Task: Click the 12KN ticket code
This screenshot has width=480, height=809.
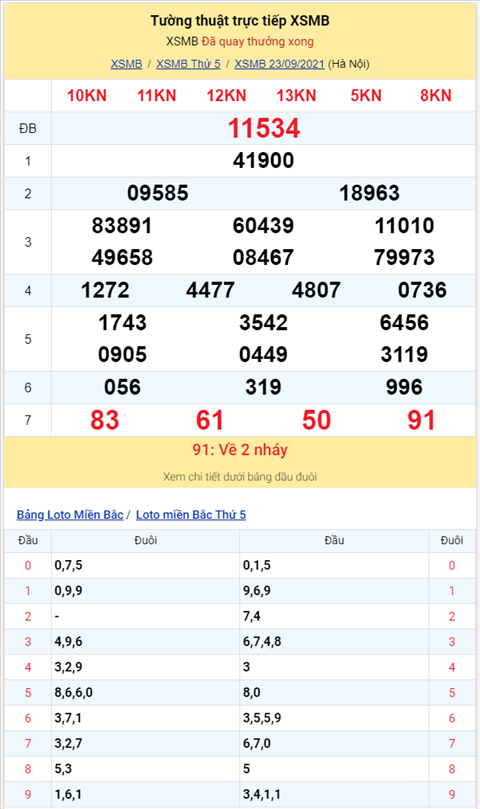Action: click(x=227, y=95)
